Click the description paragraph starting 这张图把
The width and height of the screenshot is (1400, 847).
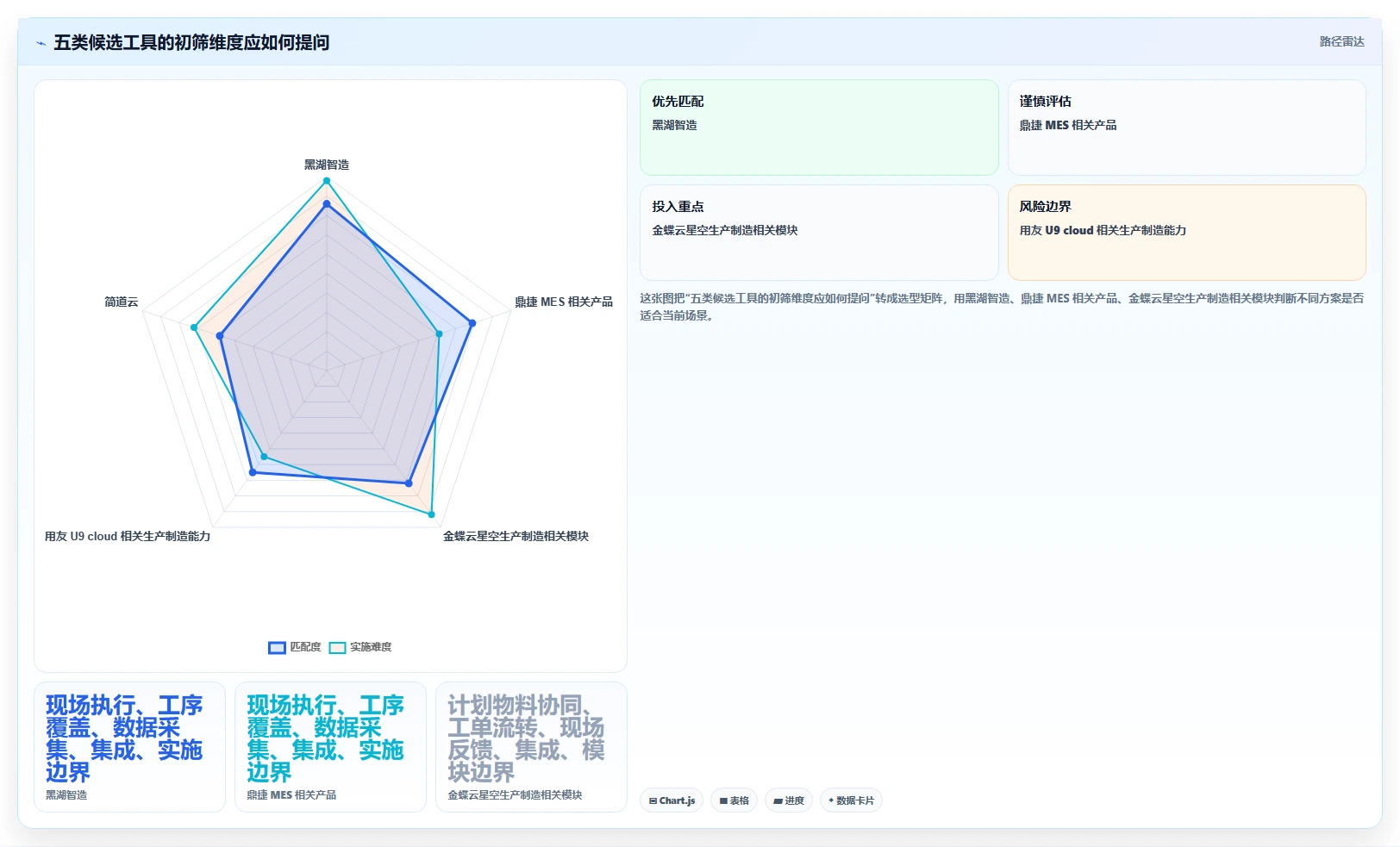pos(1002,307)
